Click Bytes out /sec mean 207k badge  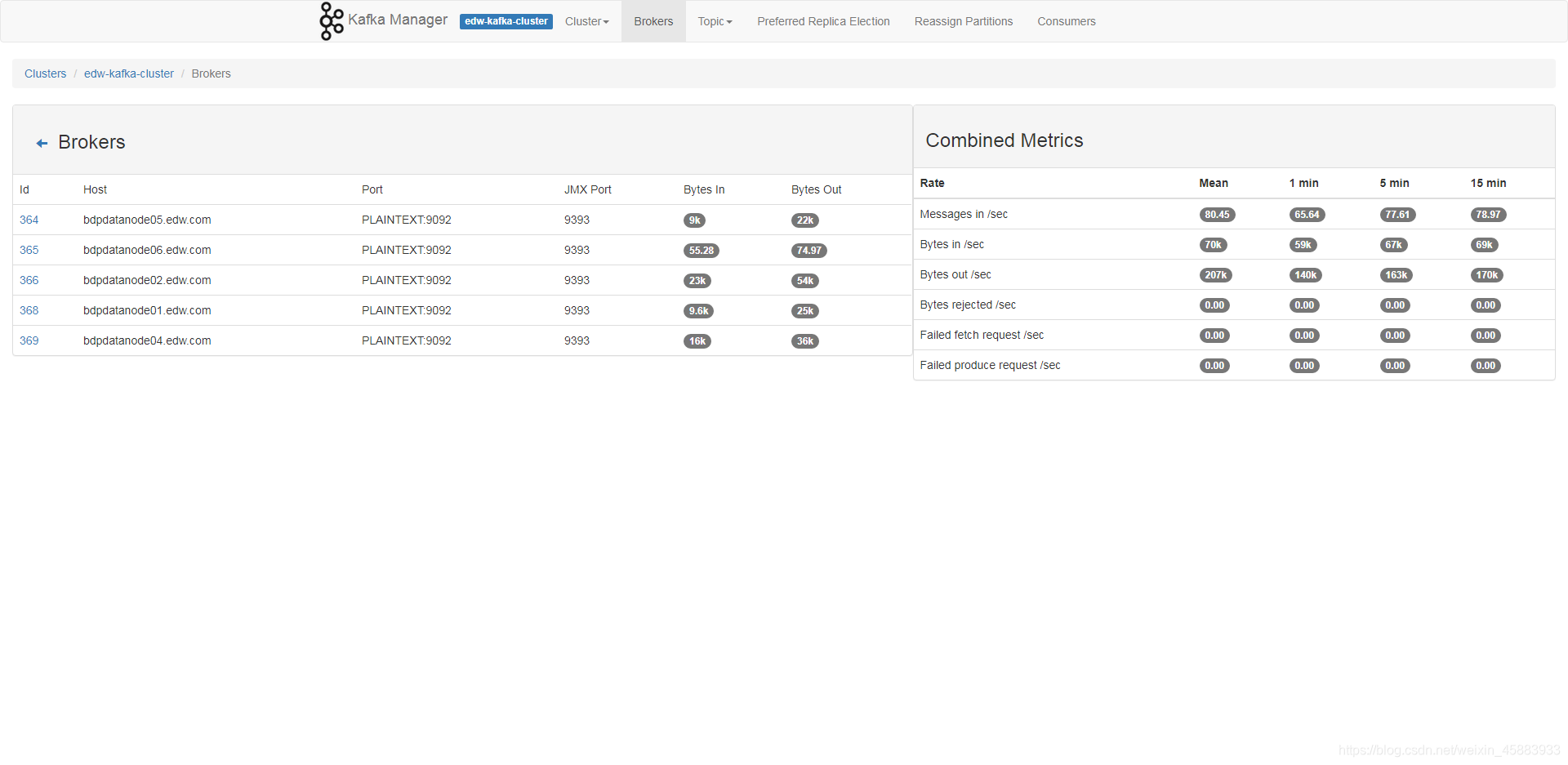coord(1216,275)
